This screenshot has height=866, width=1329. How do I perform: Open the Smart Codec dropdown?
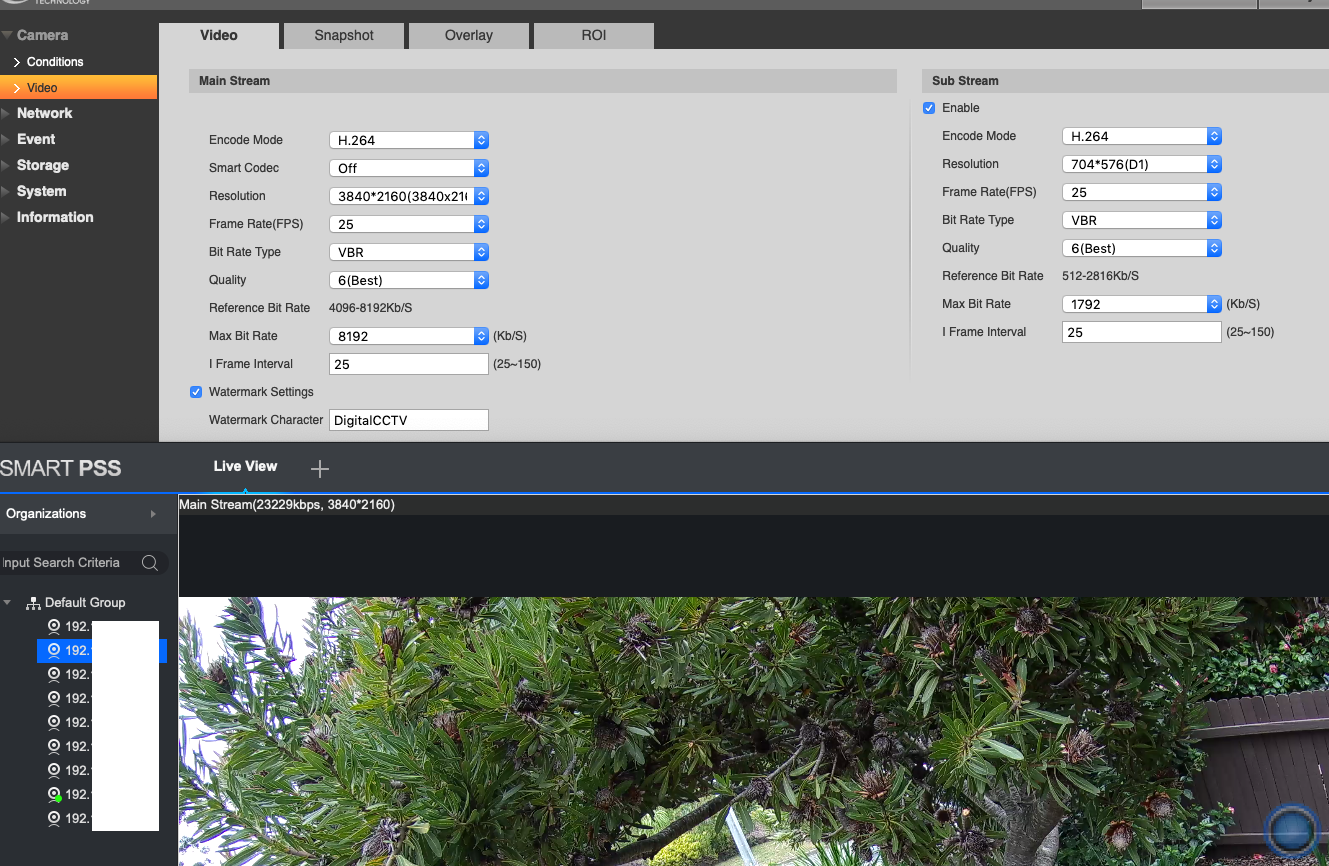(x=409, y=168)
